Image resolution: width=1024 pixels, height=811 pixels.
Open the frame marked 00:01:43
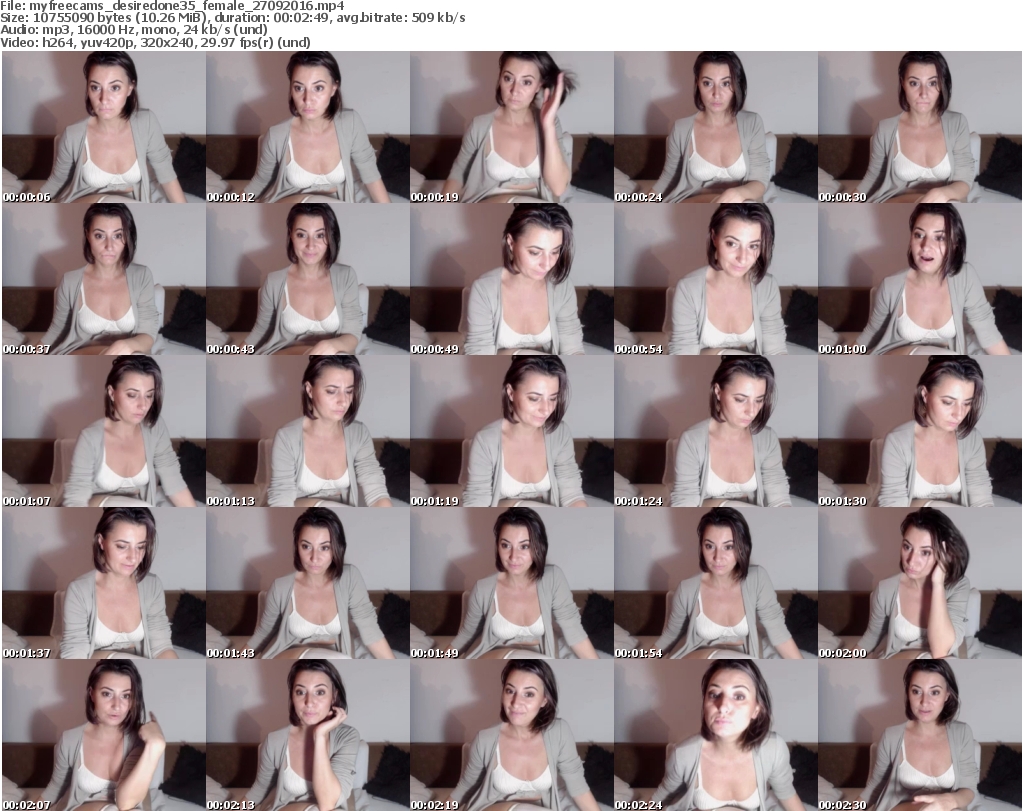point(307,583)
